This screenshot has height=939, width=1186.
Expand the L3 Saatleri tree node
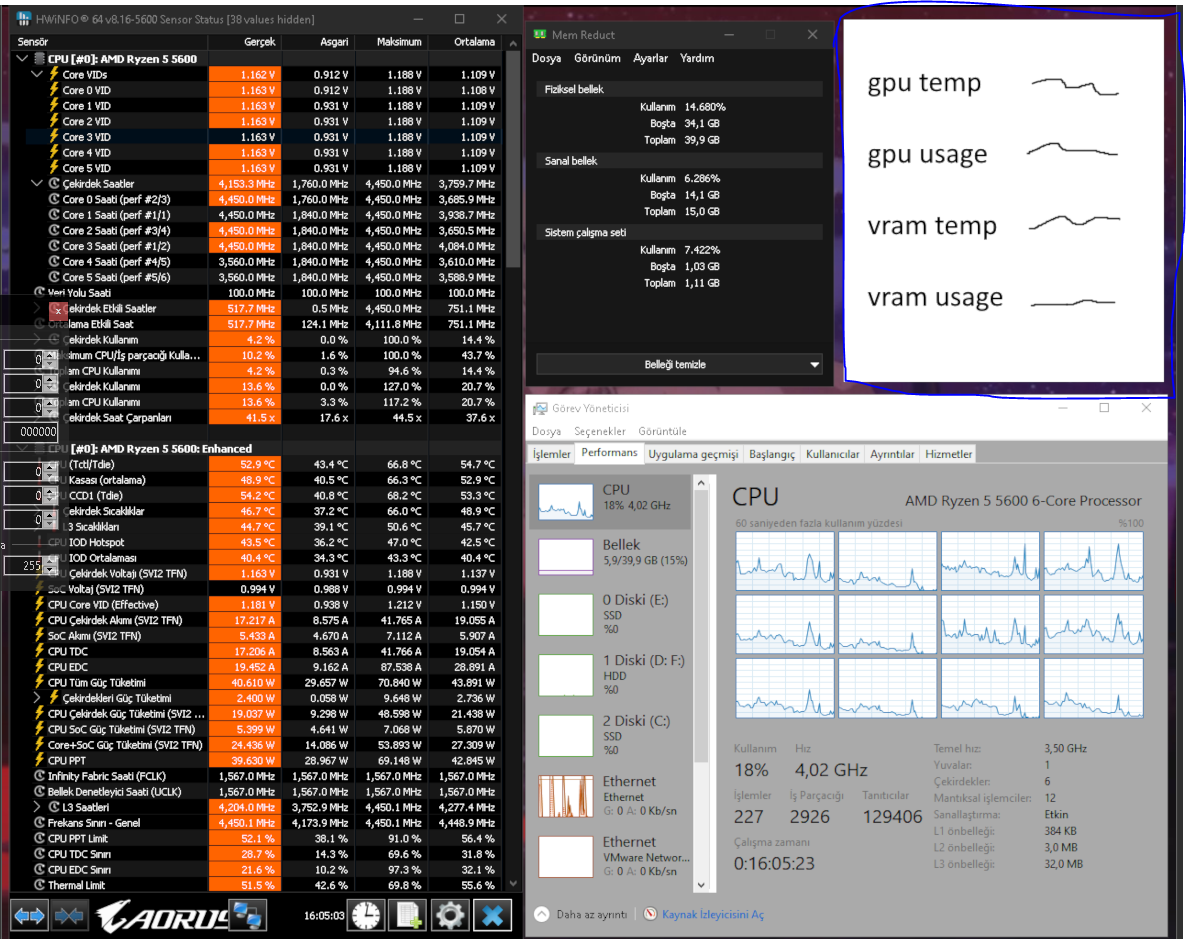[37, 807]
